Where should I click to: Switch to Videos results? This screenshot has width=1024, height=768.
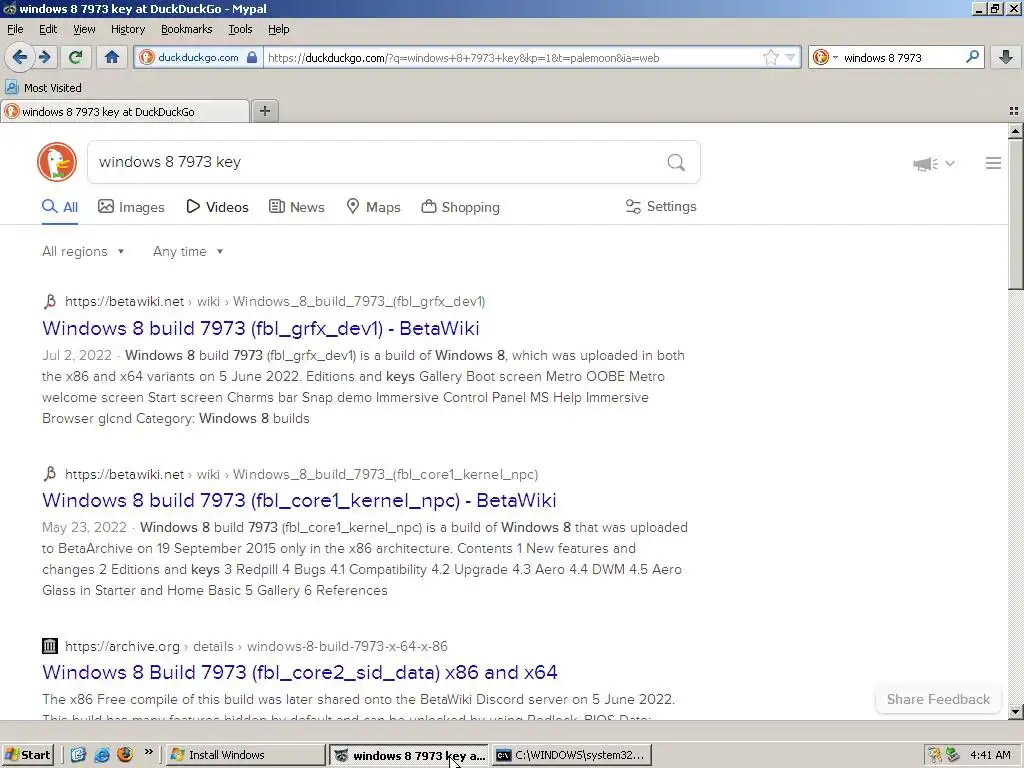217,207
